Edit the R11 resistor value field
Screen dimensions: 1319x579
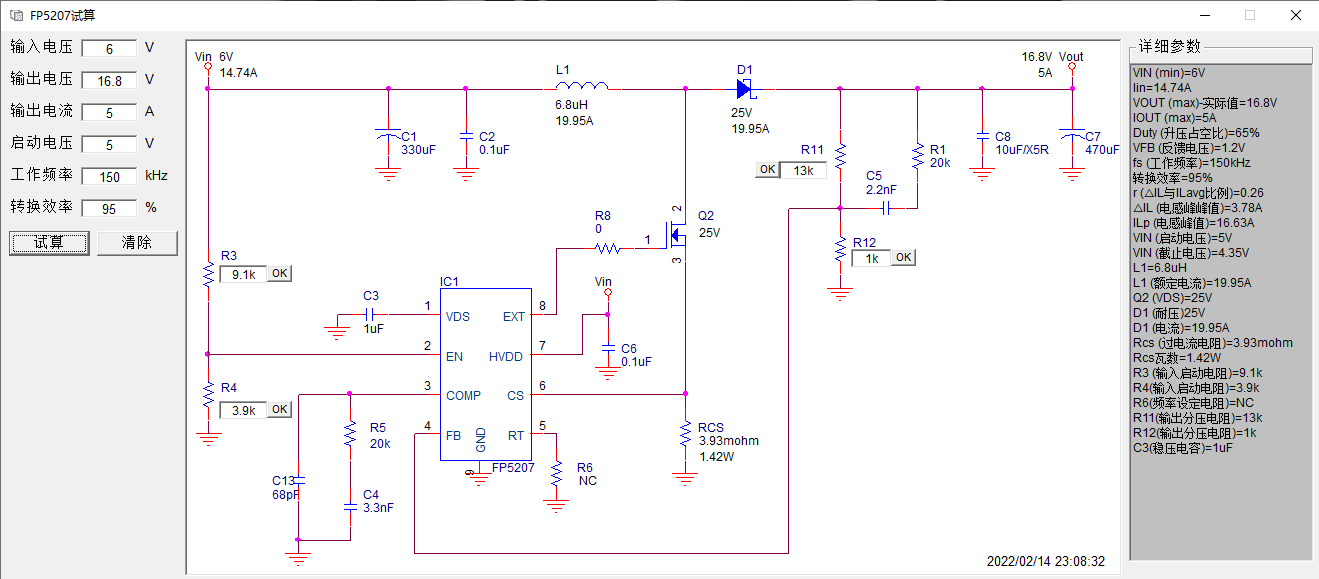[803, 170]
